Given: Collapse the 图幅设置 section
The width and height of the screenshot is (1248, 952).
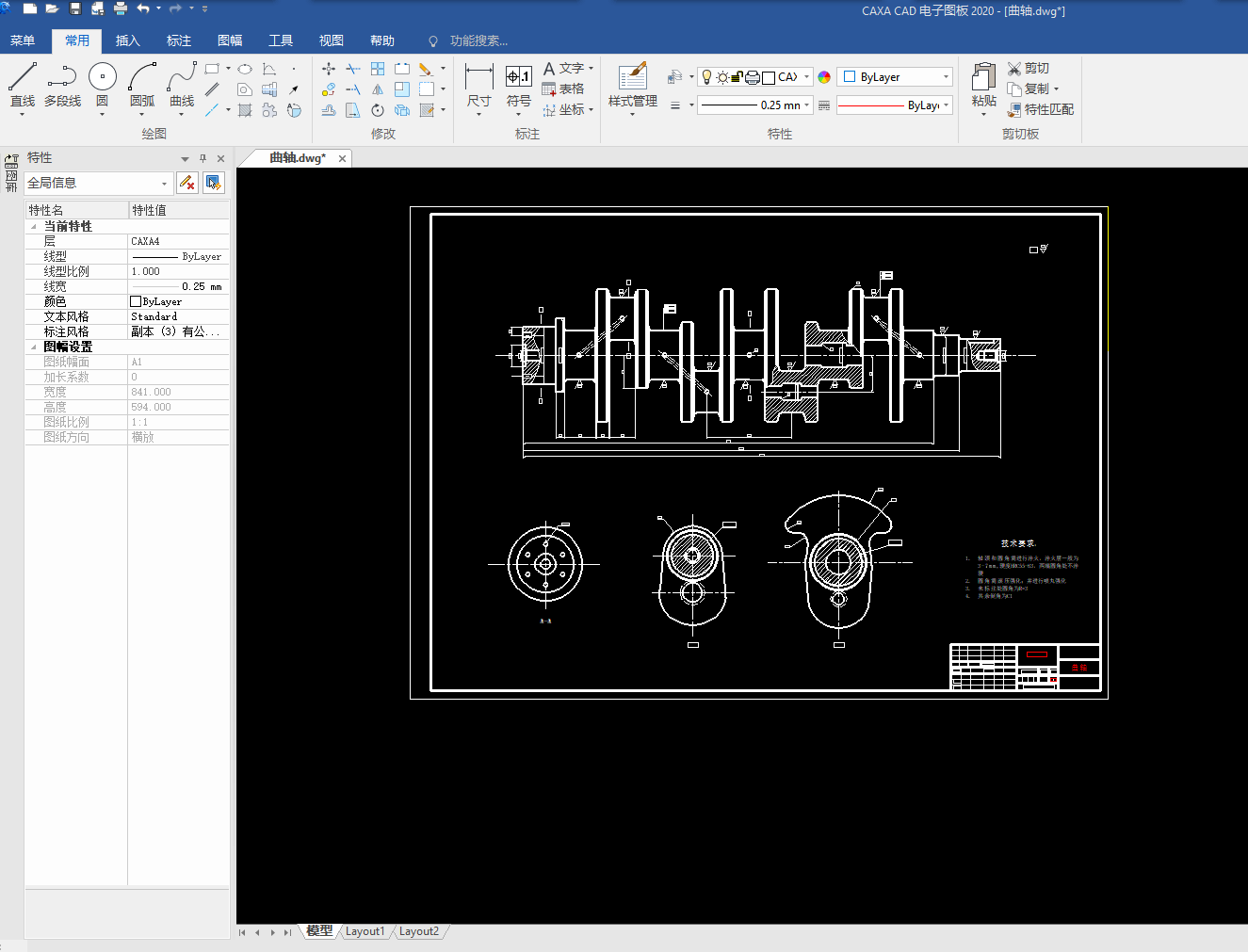Looking at the screenshot, I should 34,347.
